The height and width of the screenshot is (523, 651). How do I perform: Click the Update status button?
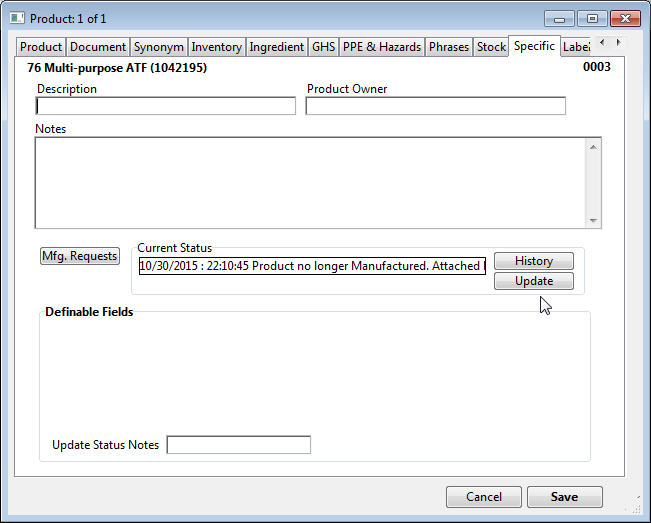tap(533, 281)
